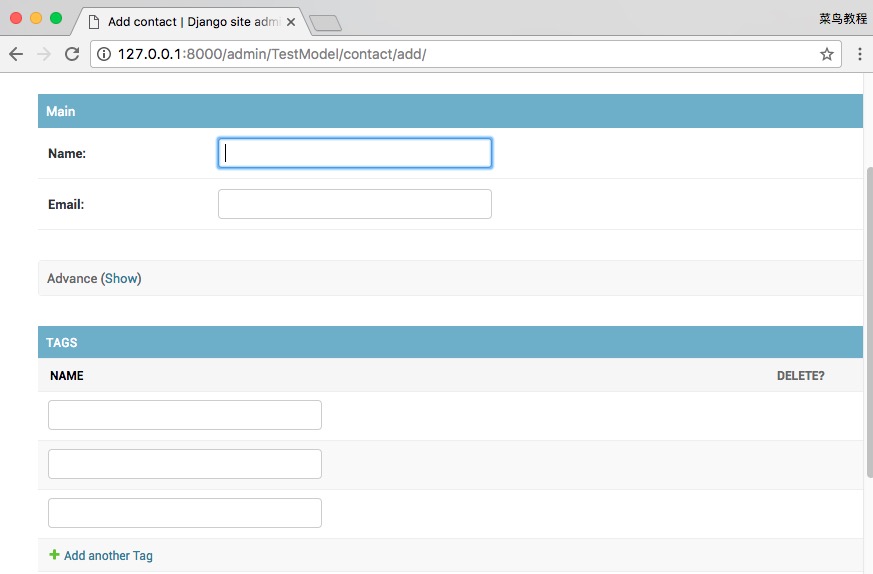Close the Add contact tab
Screen dimensions: 873x574
(291, 21)
